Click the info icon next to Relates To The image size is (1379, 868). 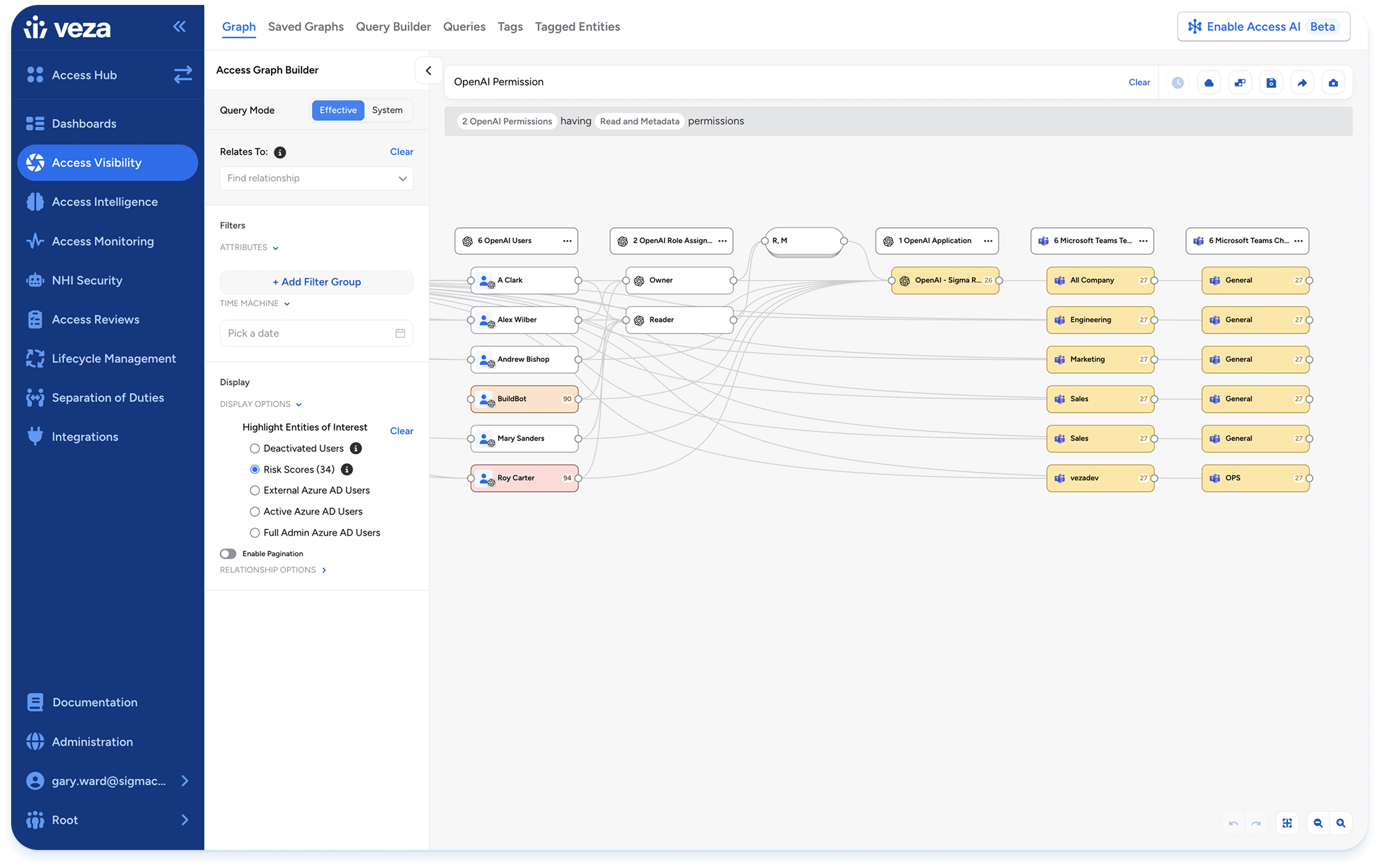(280, 152)
